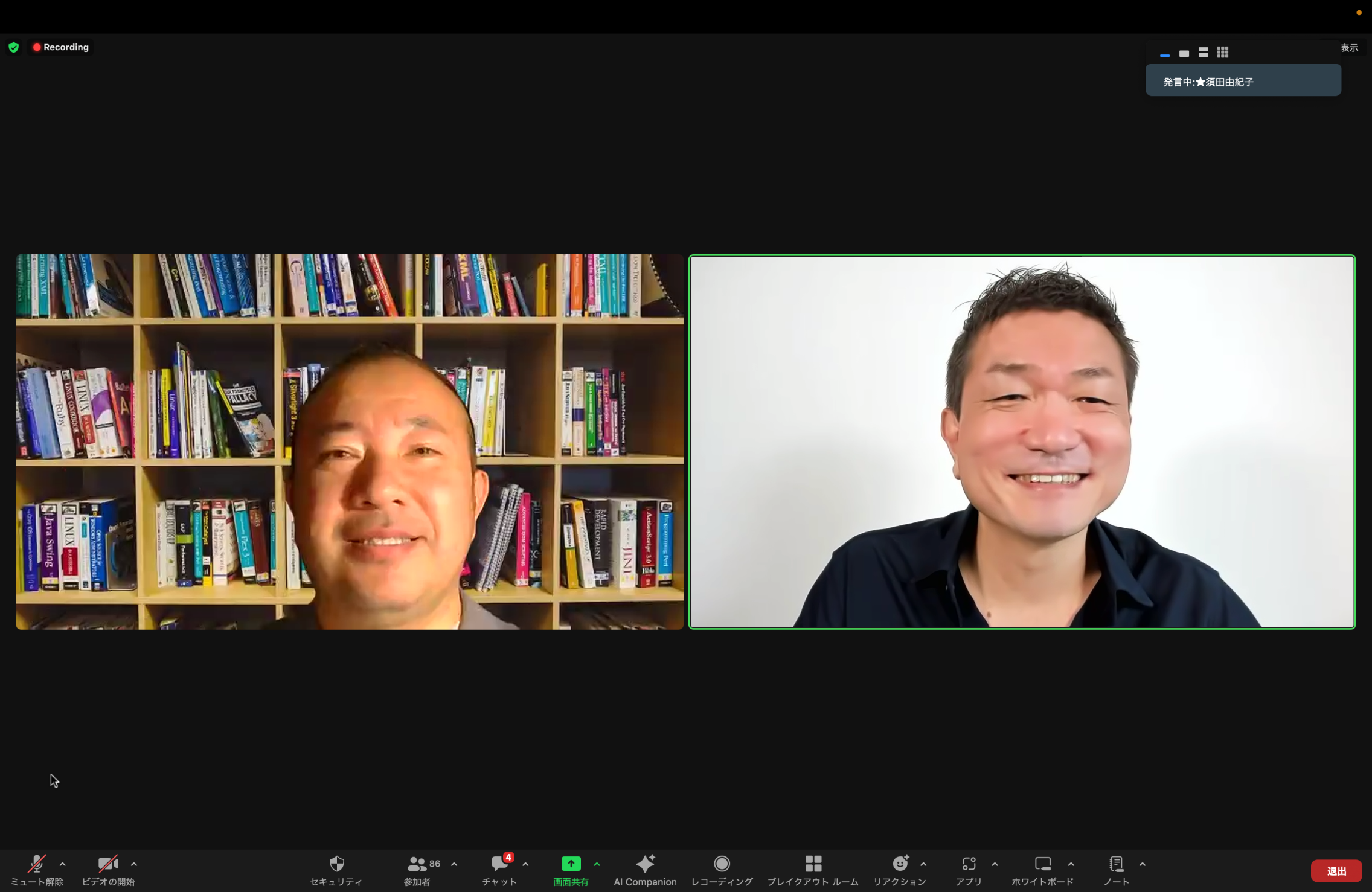Expand share options chevron beside 画面共有
1372x892 pixels.
[597, 864]
